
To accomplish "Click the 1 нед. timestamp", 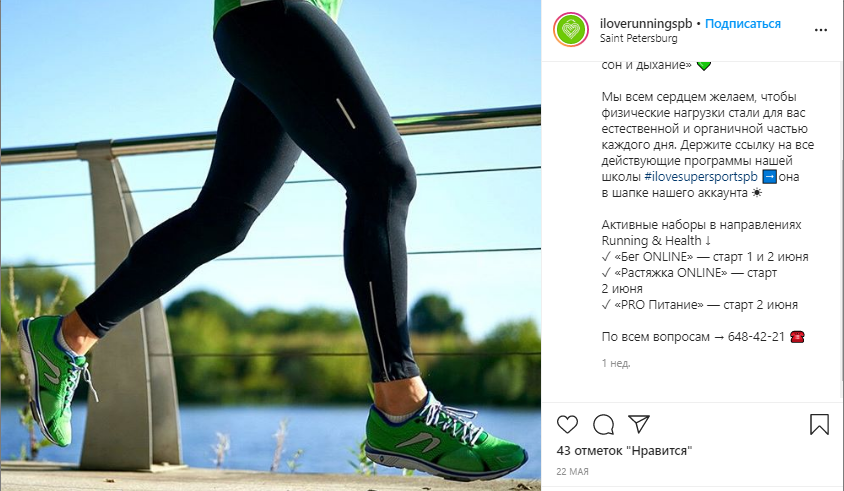I will point(616,363).
